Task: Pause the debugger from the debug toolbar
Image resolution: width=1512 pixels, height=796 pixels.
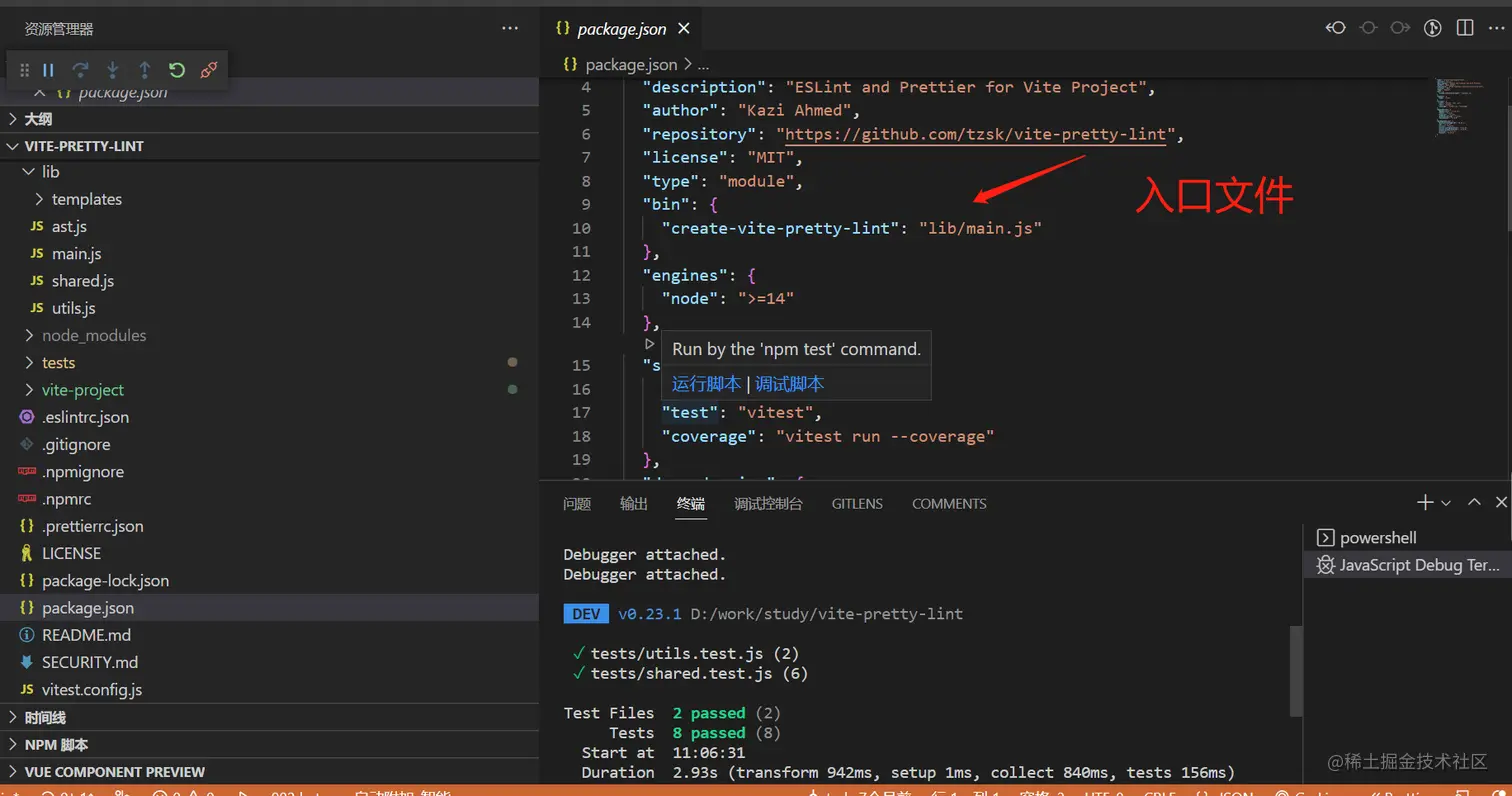Action: pos(48,70)
